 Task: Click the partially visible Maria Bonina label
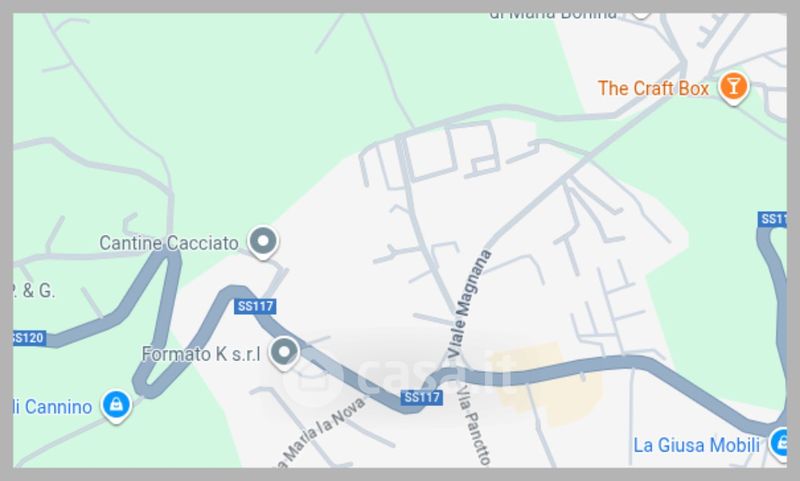coord(553,16)
